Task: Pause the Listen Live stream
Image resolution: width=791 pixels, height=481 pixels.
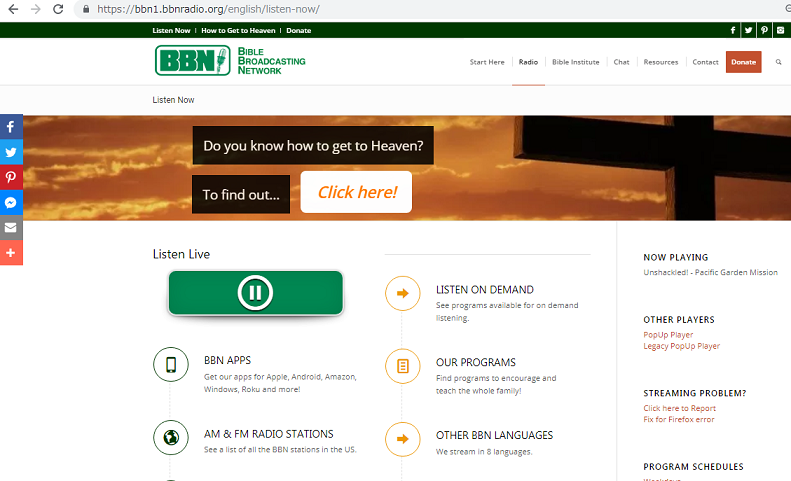Action: (x=256, y=293)
